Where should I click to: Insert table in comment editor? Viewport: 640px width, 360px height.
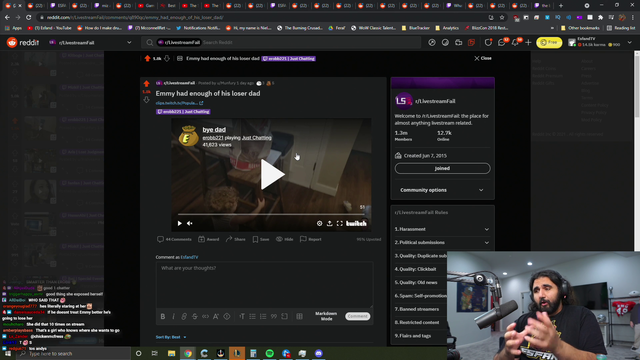pos(300,316)
